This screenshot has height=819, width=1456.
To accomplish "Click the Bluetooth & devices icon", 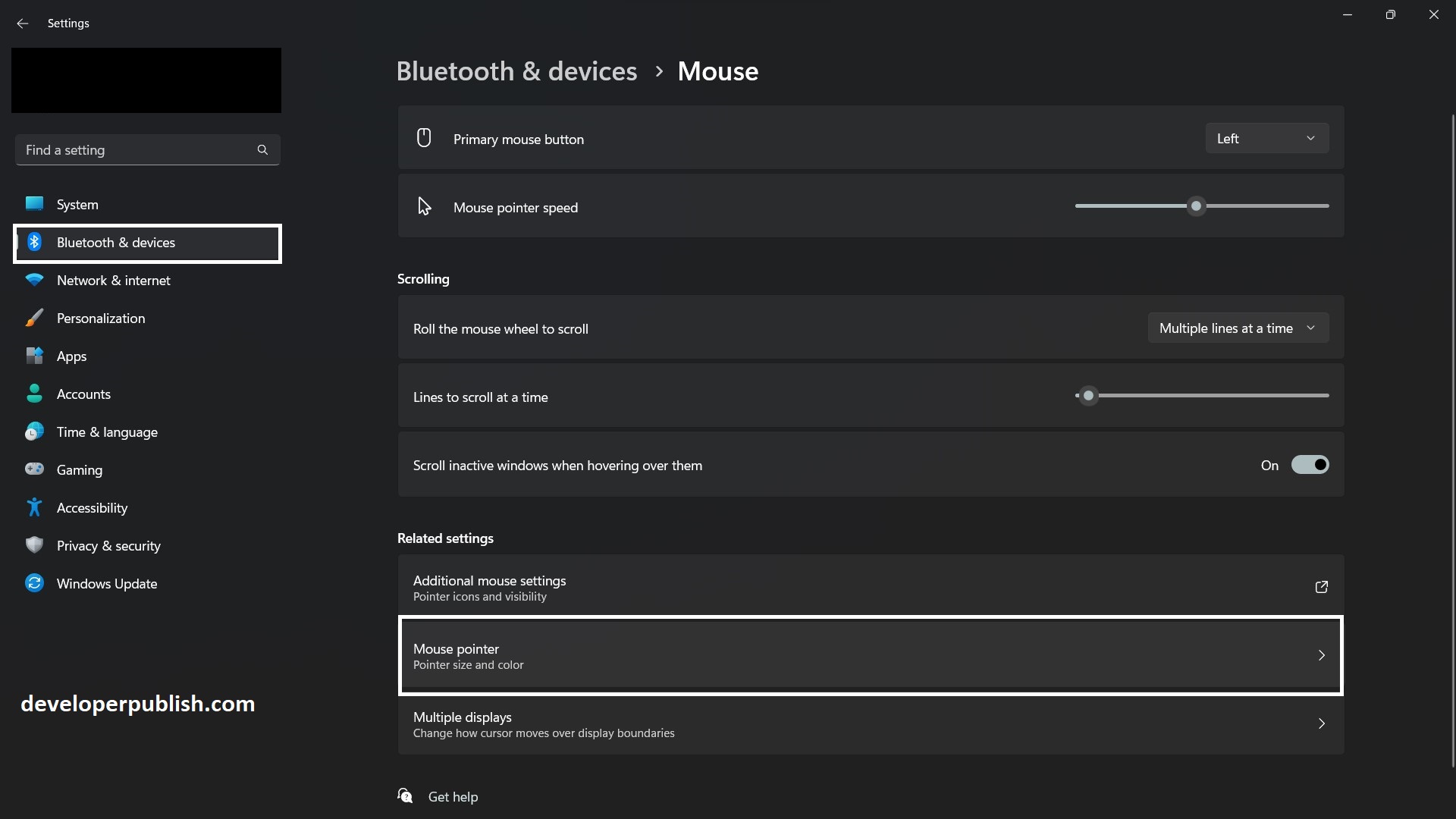I will pos(34,242).
